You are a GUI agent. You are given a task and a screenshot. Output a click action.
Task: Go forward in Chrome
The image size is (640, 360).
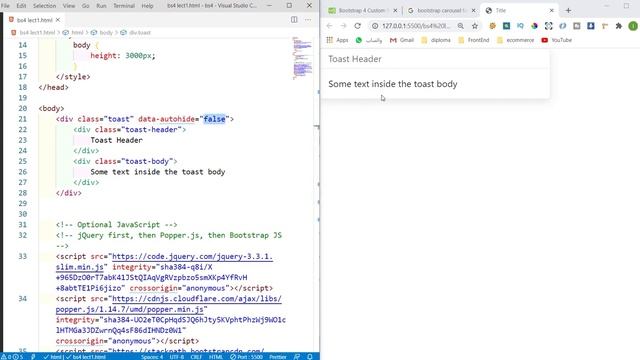[343, 26]
